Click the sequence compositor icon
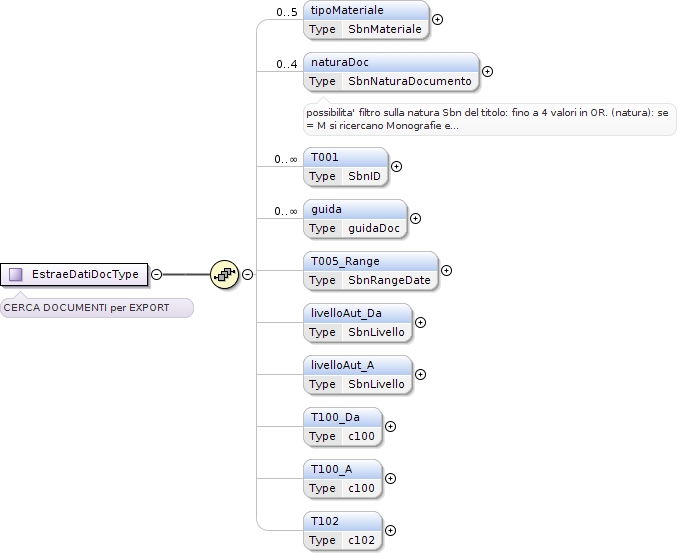 pyautogui.click(x=224, y=274)
